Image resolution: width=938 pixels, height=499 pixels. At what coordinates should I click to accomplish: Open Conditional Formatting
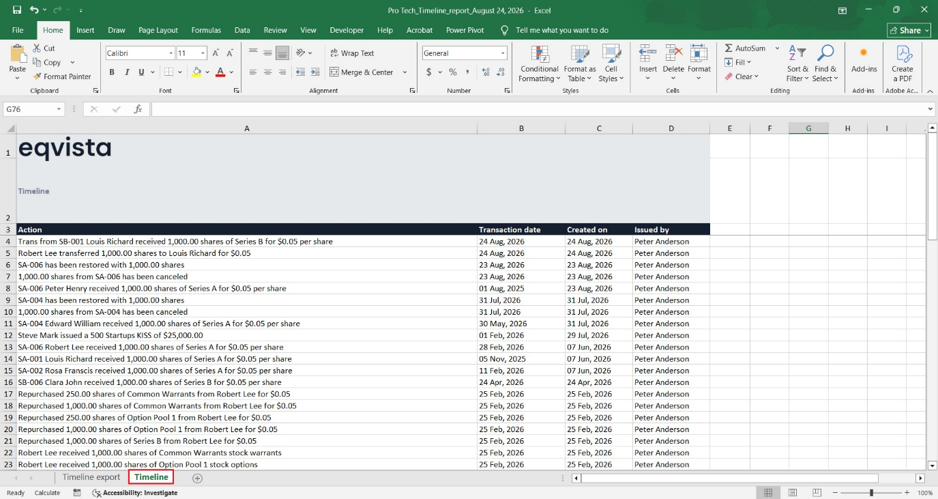coord(539,63)
